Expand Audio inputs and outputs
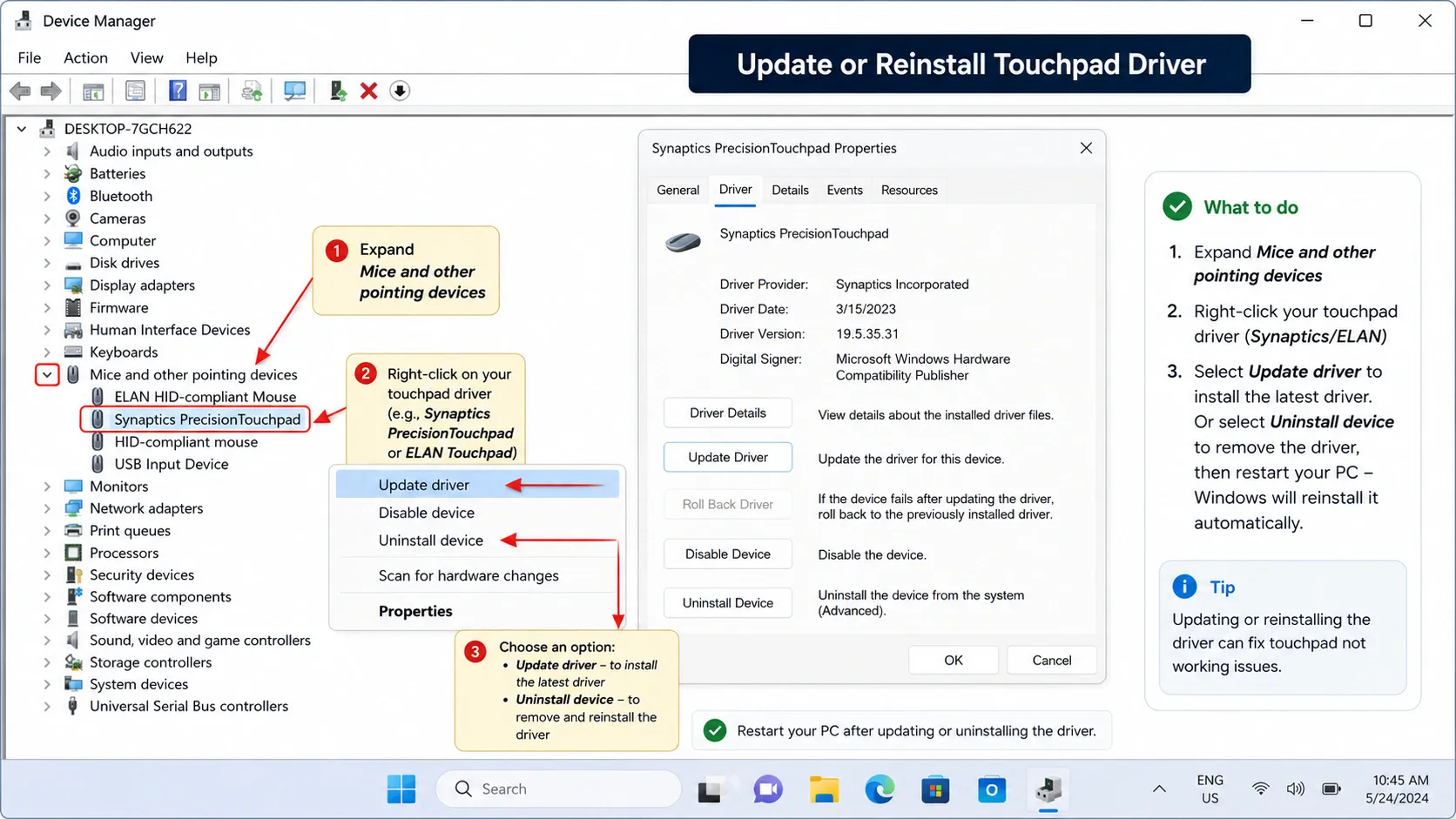 [47, 151]
